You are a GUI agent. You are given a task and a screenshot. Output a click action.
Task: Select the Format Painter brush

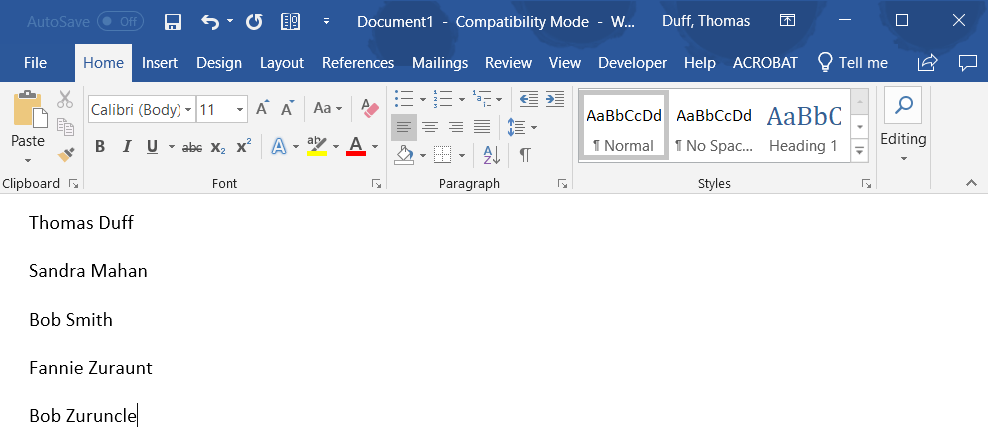pos(66,154)
